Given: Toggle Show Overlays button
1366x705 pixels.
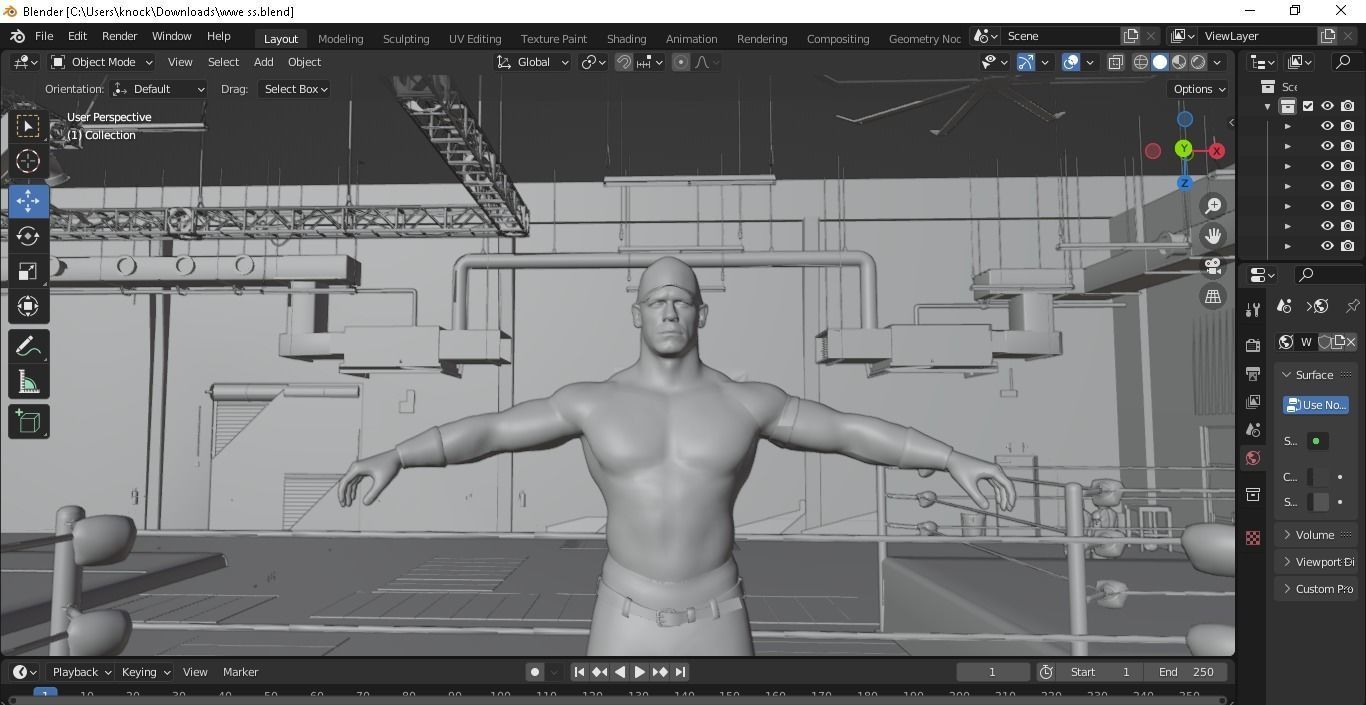Looking at the screenshot, I should coord(1071,62).
